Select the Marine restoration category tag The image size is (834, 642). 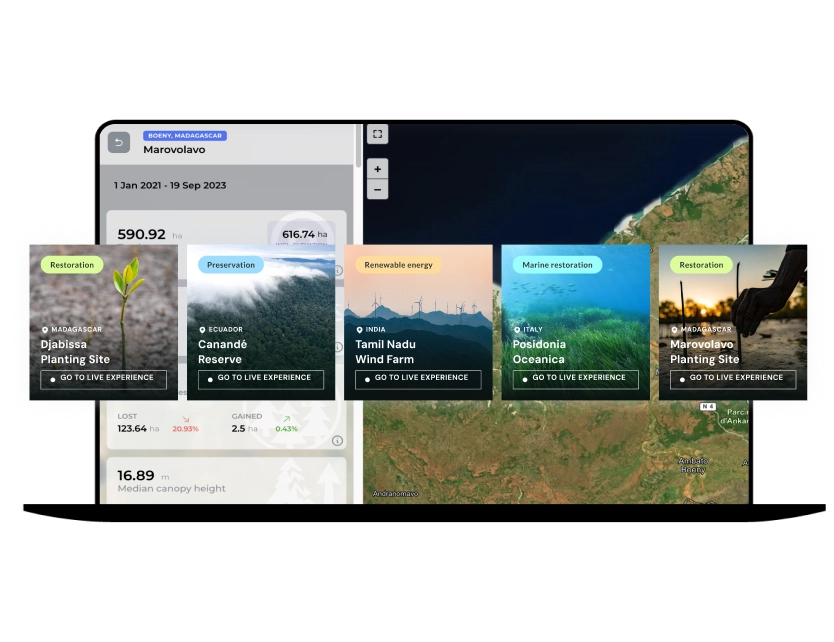tap(557, 265)
